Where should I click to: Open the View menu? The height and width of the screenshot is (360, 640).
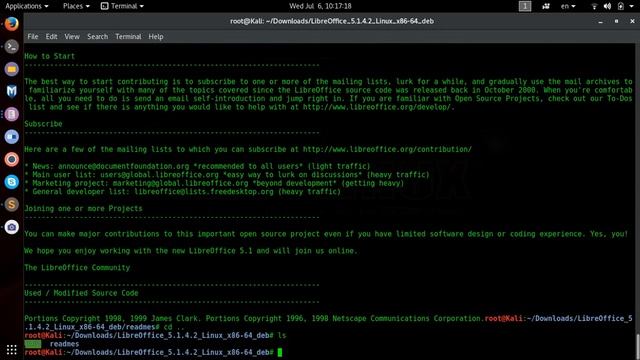(x=72, y=37)
